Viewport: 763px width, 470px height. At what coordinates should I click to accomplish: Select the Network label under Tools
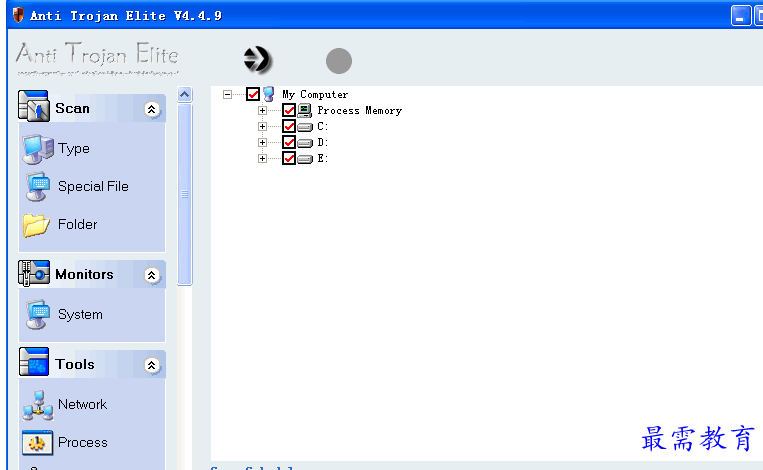pos(82,404)
